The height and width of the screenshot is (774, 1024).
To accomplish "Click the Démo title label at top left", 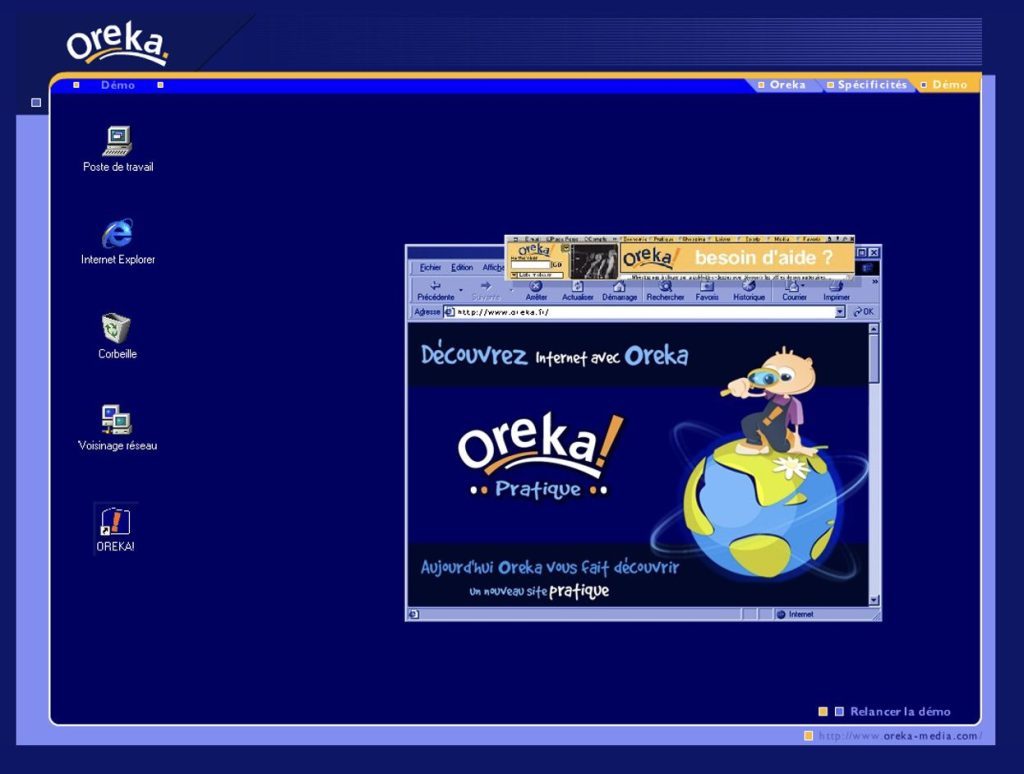I will tap(118, 85).
